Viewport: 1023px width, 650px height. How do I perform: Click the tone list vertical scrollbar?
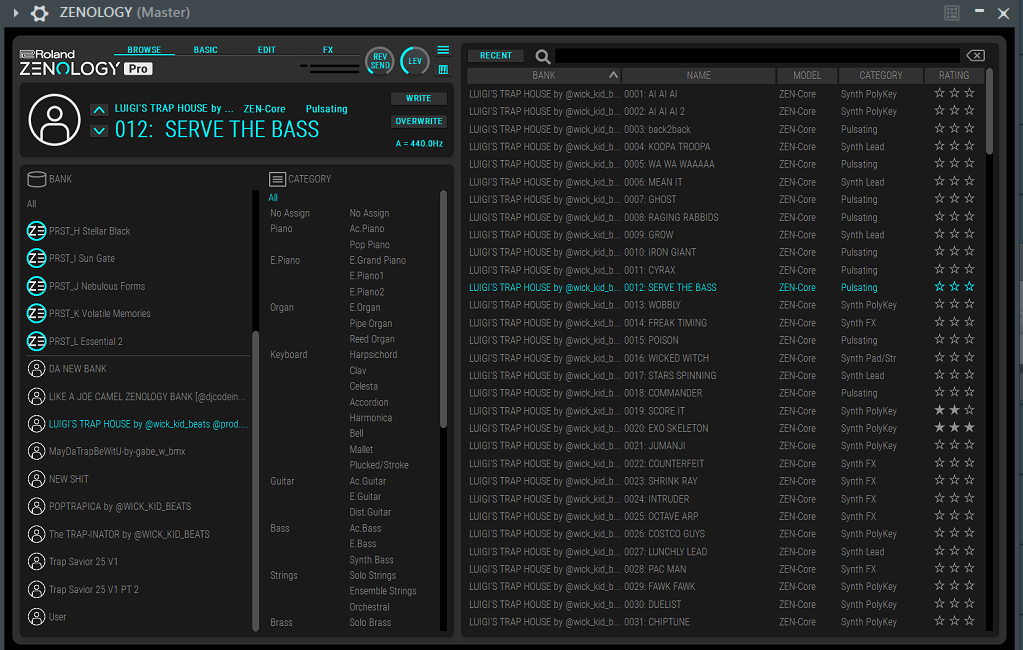click(x=989, y=111)
